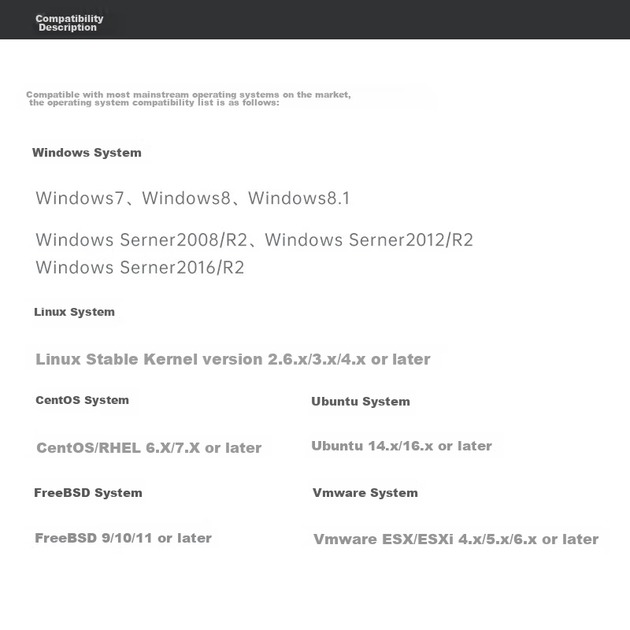Select Windows Serner2008/R2 text
Image resolution: width=630 pixels, height=630 pixels.
(x=141, y=240)
